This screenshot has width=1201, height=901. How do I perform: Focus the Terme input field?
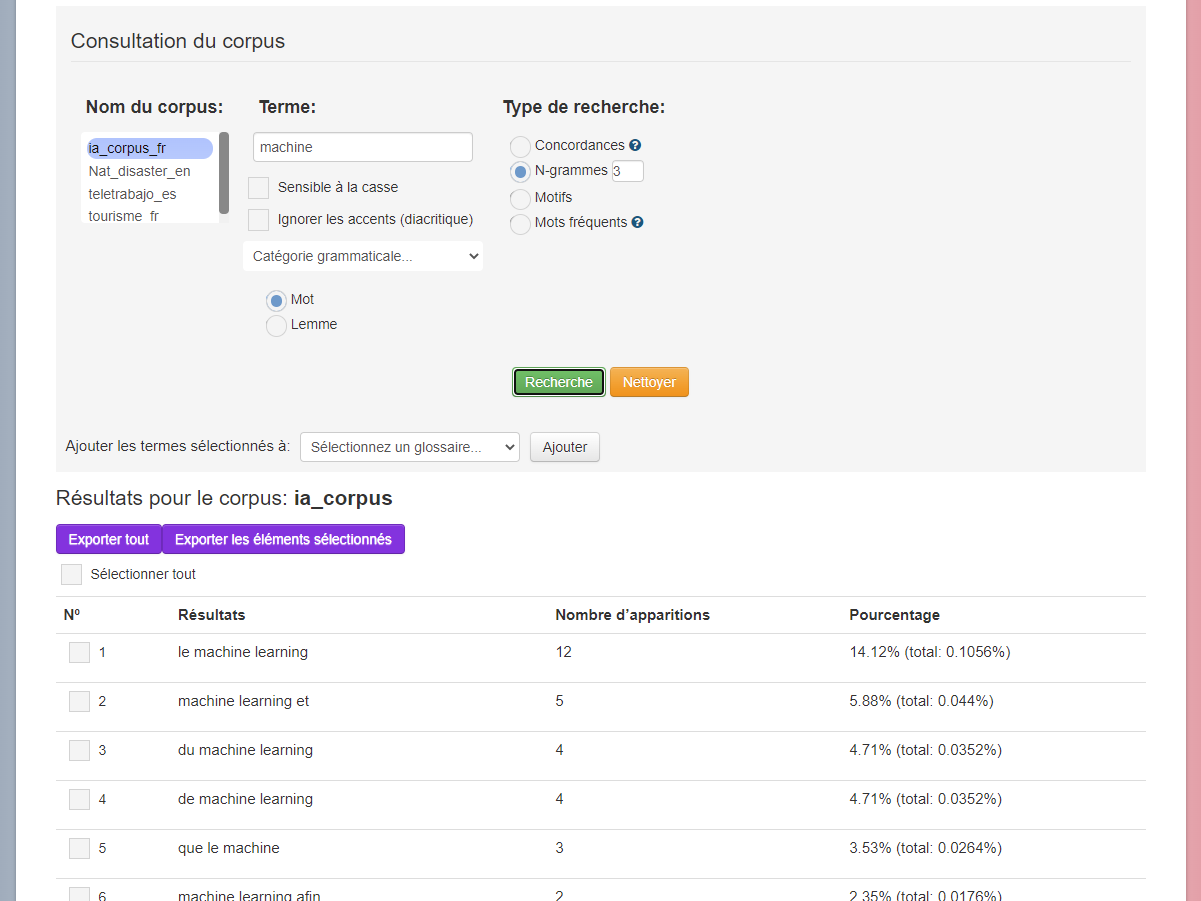point(362,147)
